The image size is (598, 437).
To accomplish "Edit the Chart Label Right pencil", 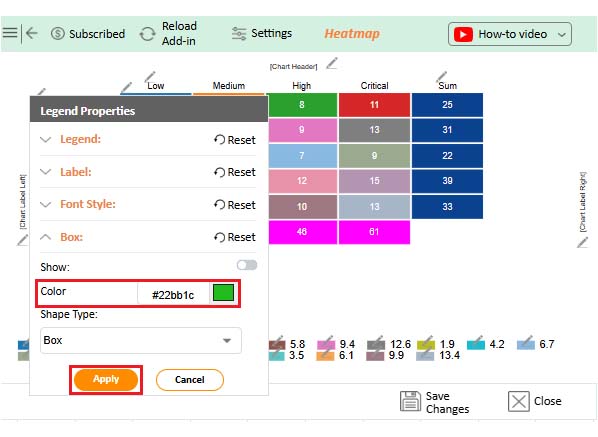I will 582,242.
